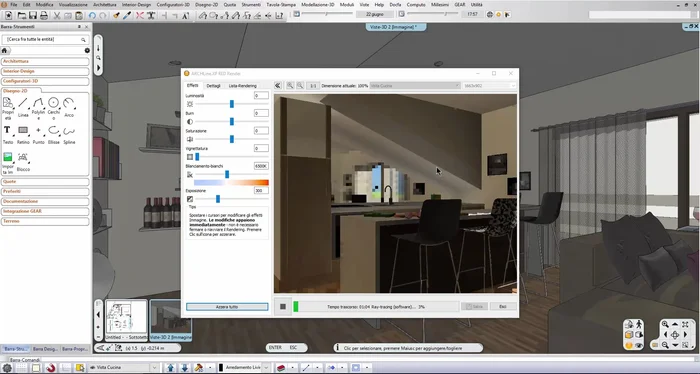
Task: Click the blue Undo arrow icon
Action: tap(92, 16)
